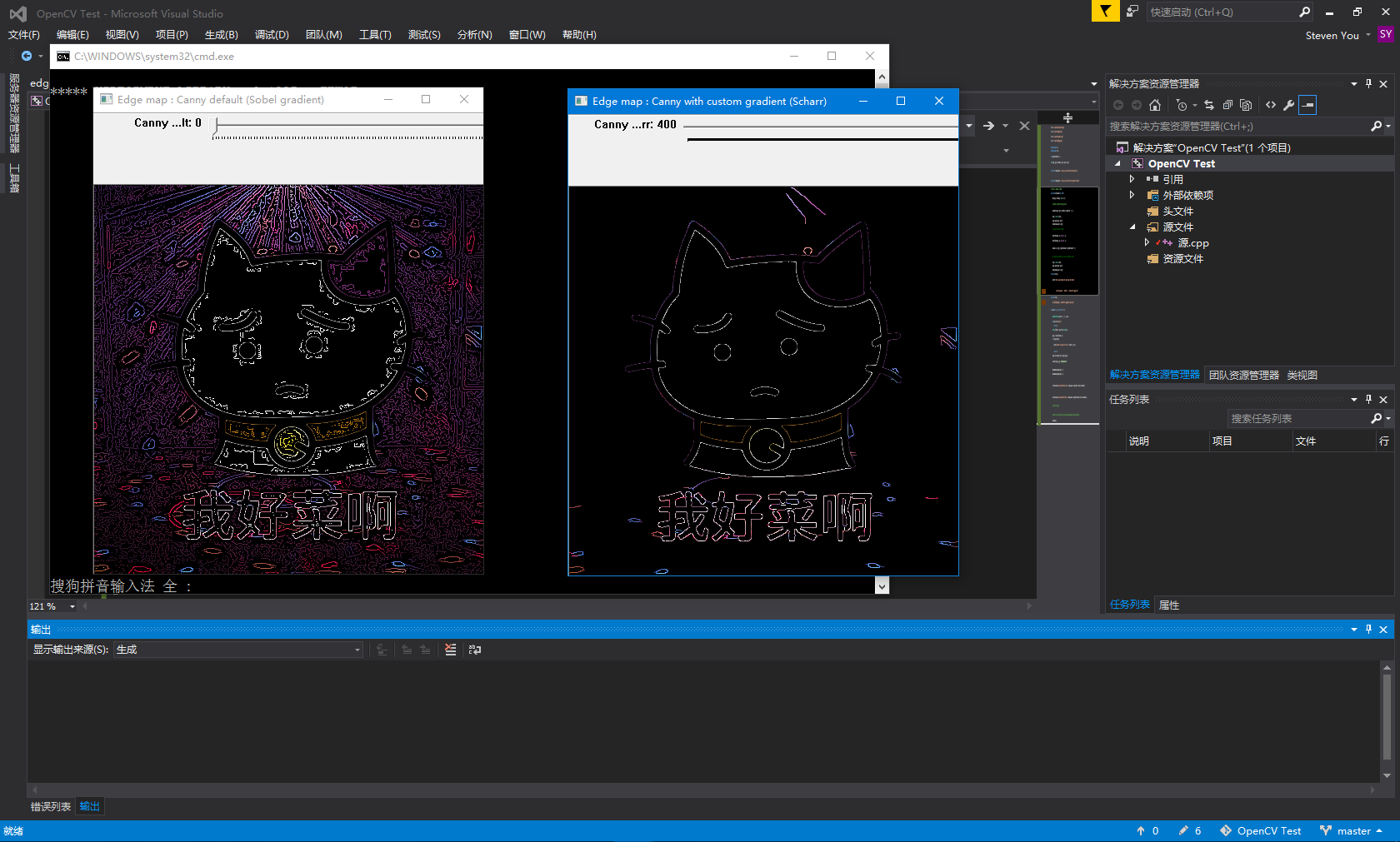Image resolution: width=1400 pixels, height=842 pixels.
Task: Click the Home icon in Solution Explorer
Action: (1154, 105)
